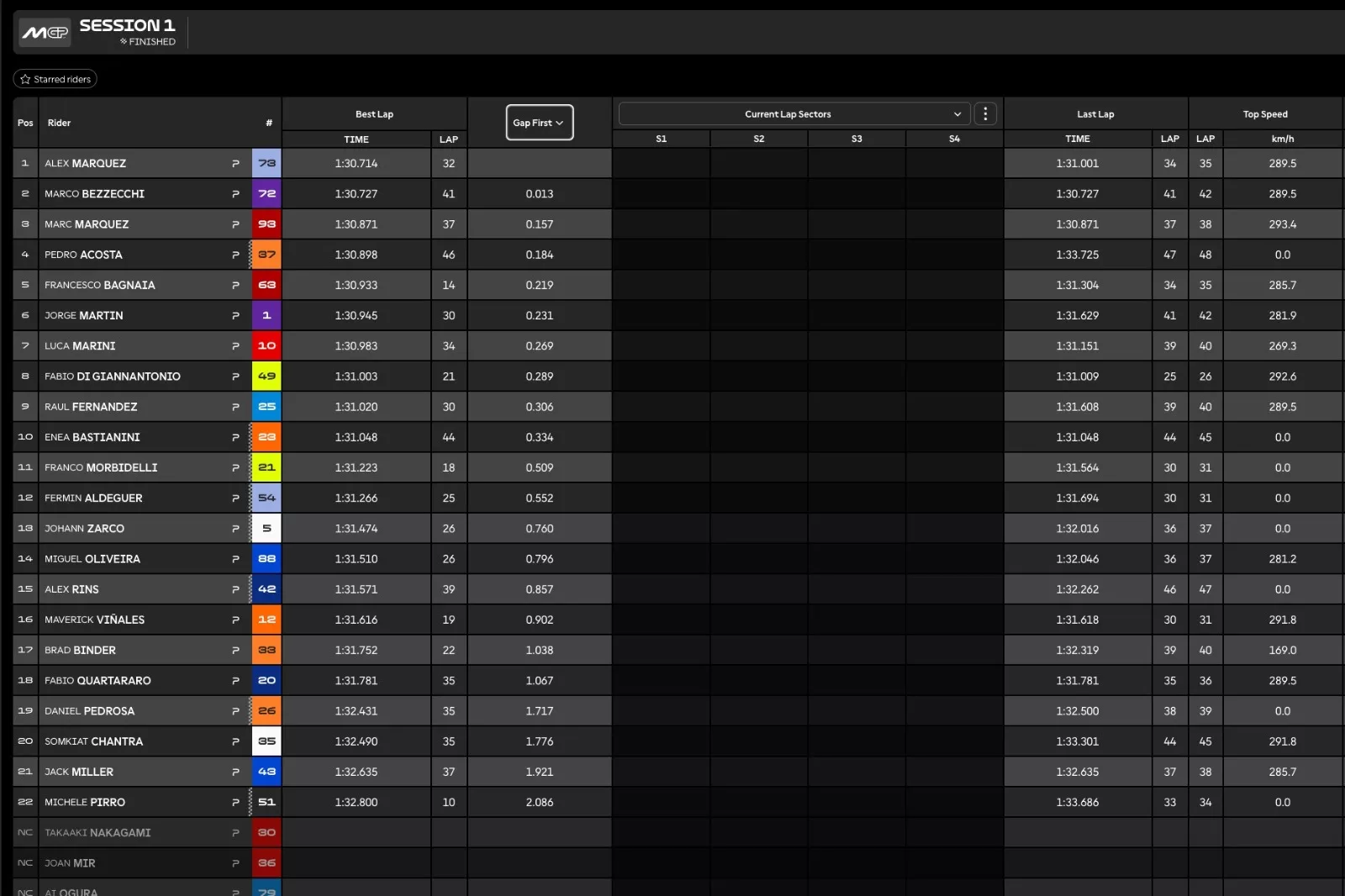Click the pit icon for Luca Marini
The height and width of the screenshot is (896, 1345).
(x=235, y=346)
